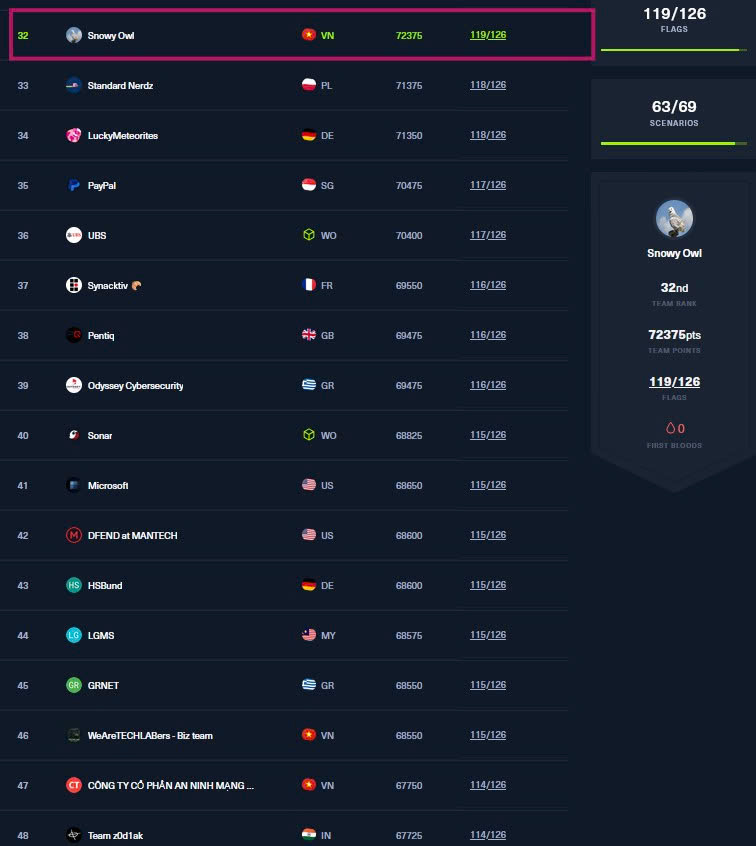
Task: Click the Singapore flag in PayPal row
Action: click(x=309, y=185)
